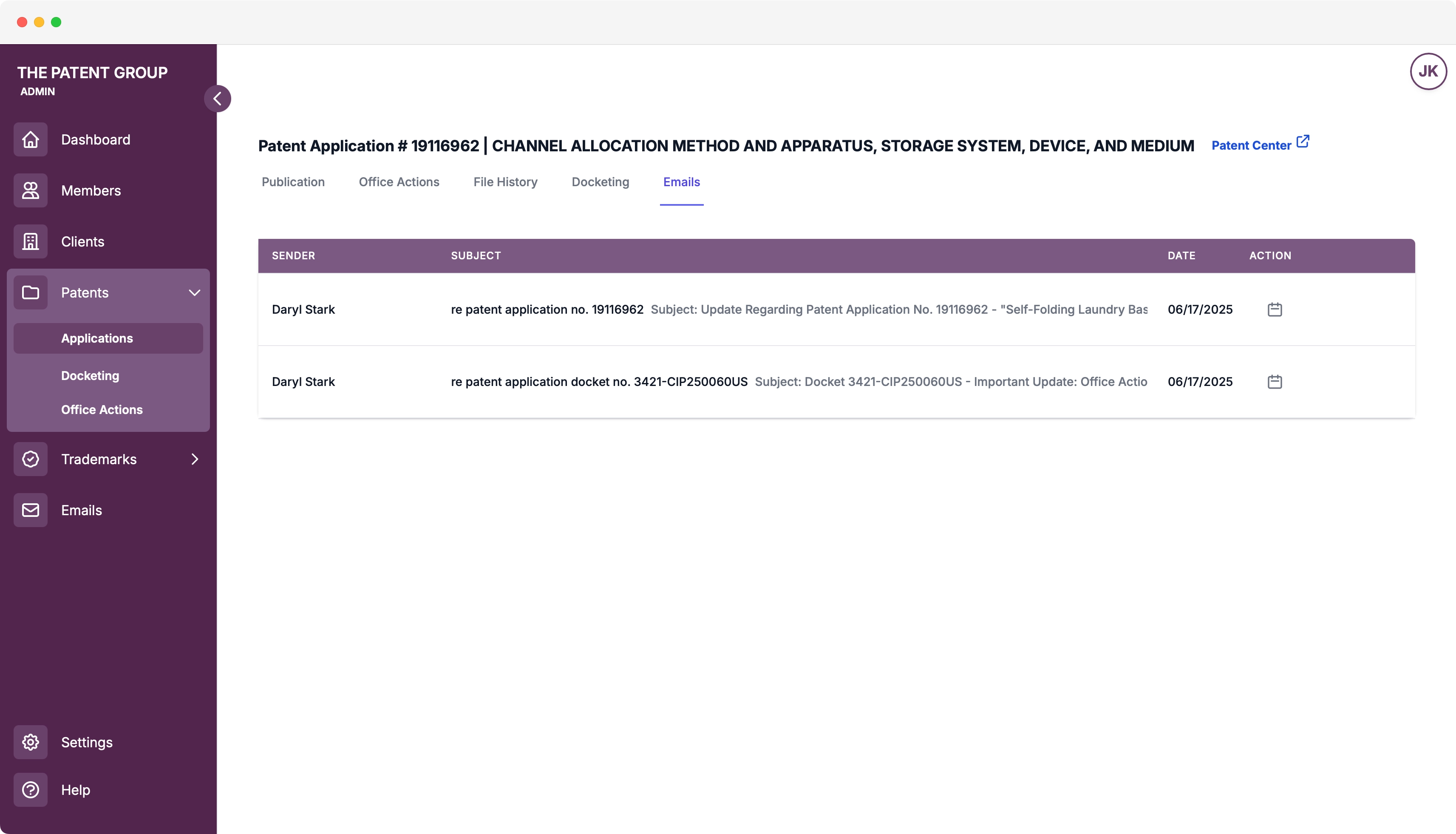Open Applications in the Patents submenu
1456x834 pixels.
tap(108, 338)
